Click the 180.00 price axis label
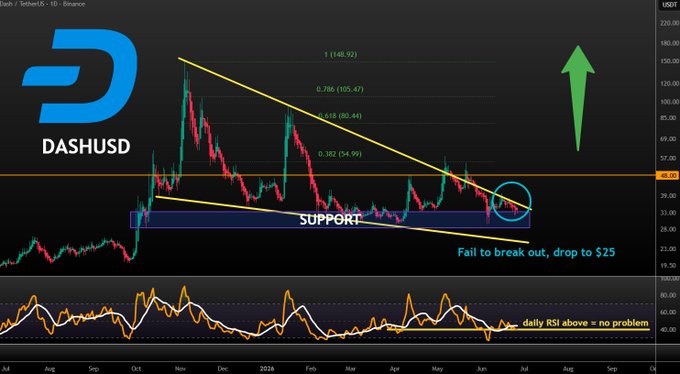680x374 pixels. tap(670, 43)
